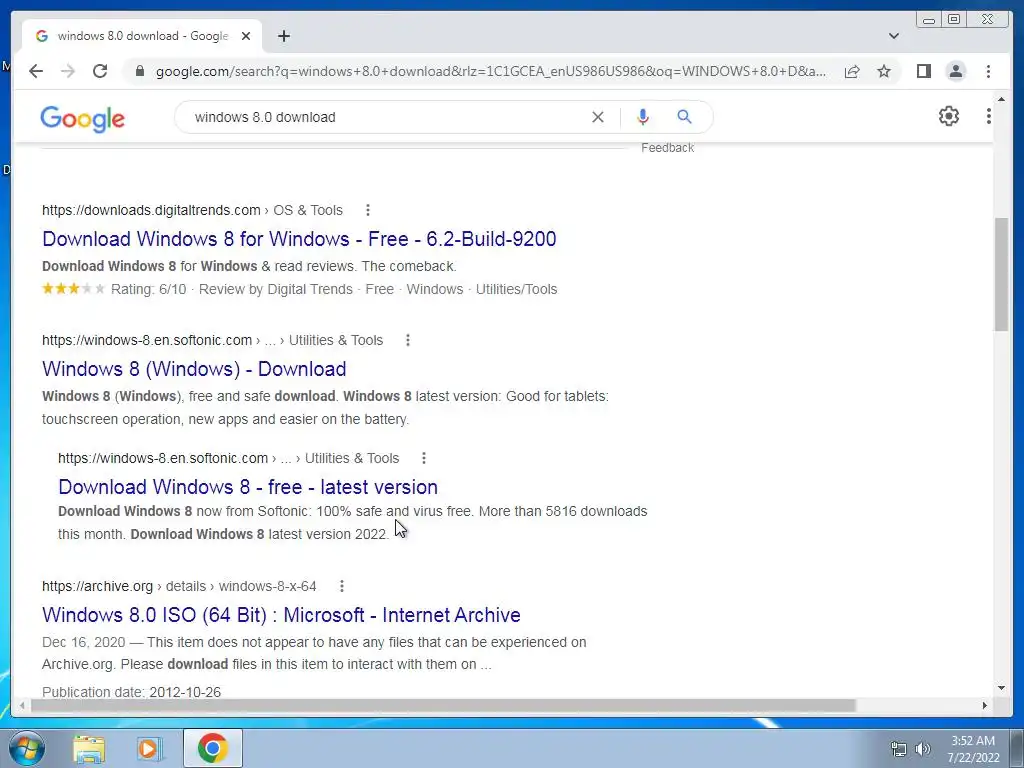Open Windows Explorer from taskbar
Screen dimensions: 1024x768
pos(89,748)
